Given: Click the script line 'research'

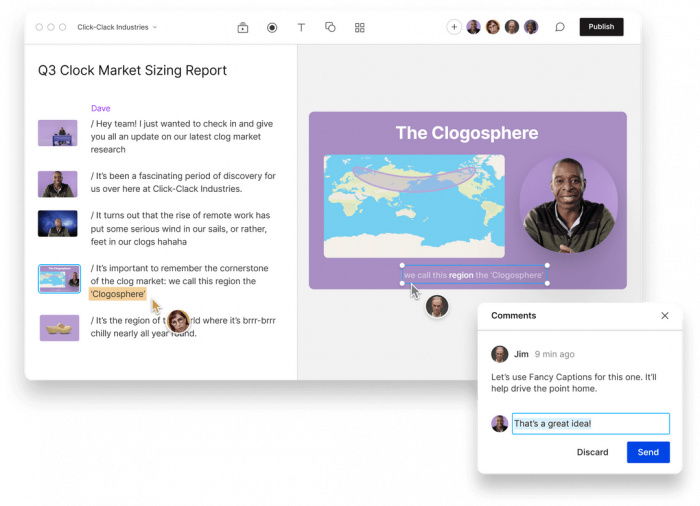Looking at the screenshot, I should click(108, 150).
